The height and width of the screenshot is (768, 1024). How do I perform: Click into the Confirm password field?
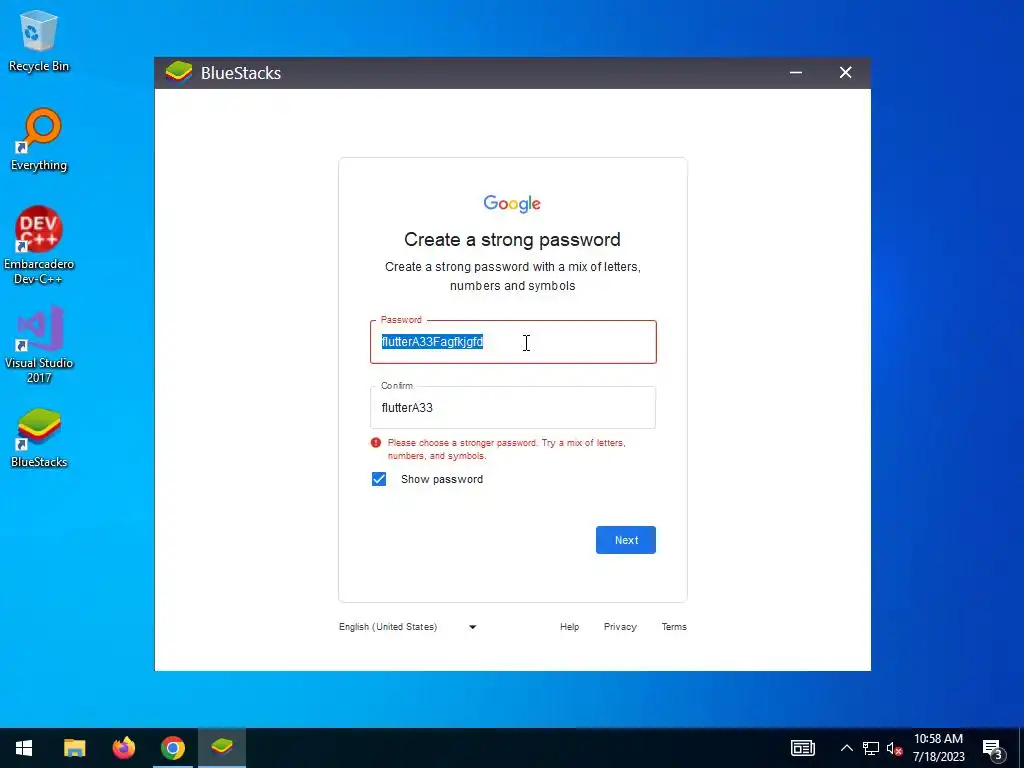513,408
